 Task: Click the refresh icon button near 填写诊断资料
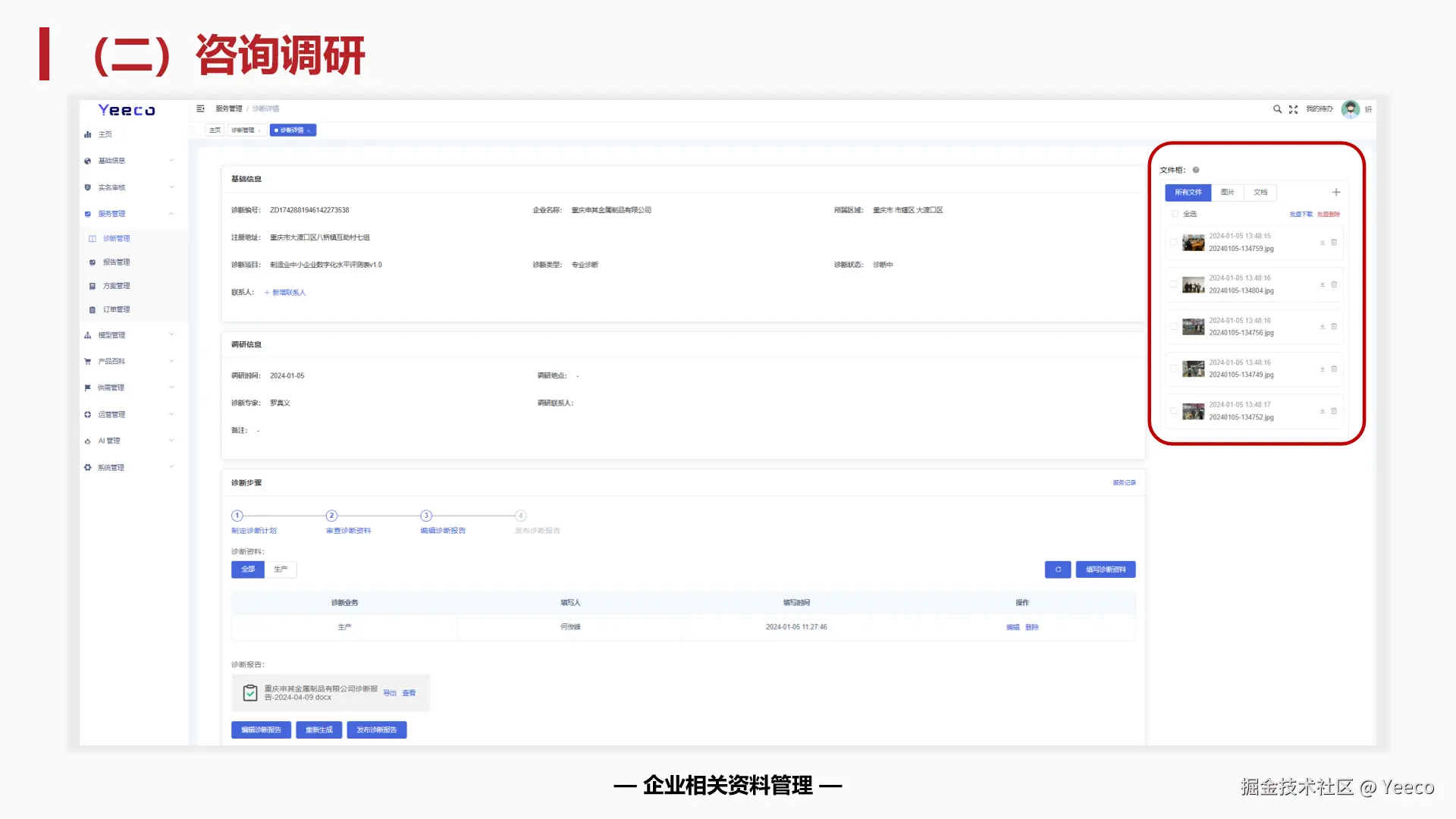pos(1058,570)
